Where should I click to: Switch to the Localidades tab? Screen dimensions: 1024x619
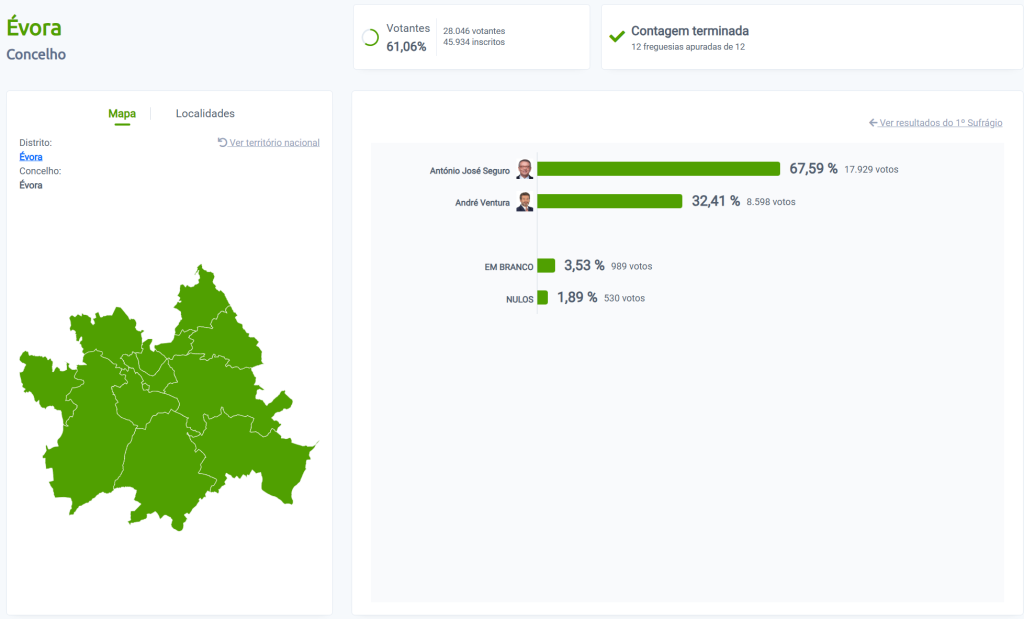205,114
